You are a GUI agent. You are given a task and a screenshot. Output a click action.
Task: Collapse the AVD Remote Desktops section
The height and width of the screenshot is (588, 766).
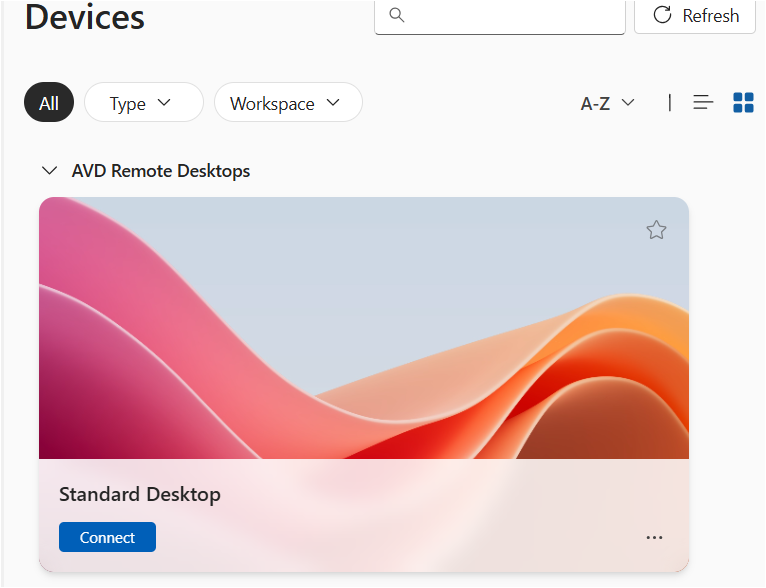click(48, 171)
